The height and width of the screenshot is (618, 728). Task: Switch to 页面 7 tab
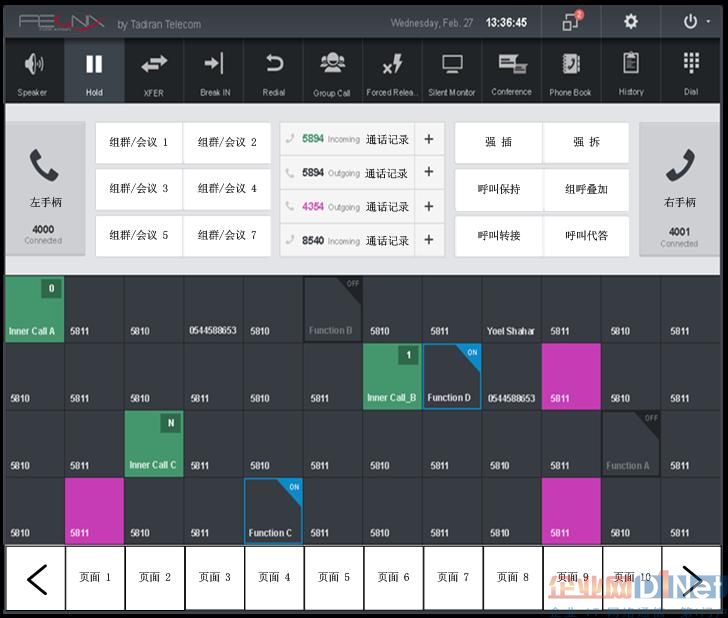[x=452, y=577]
